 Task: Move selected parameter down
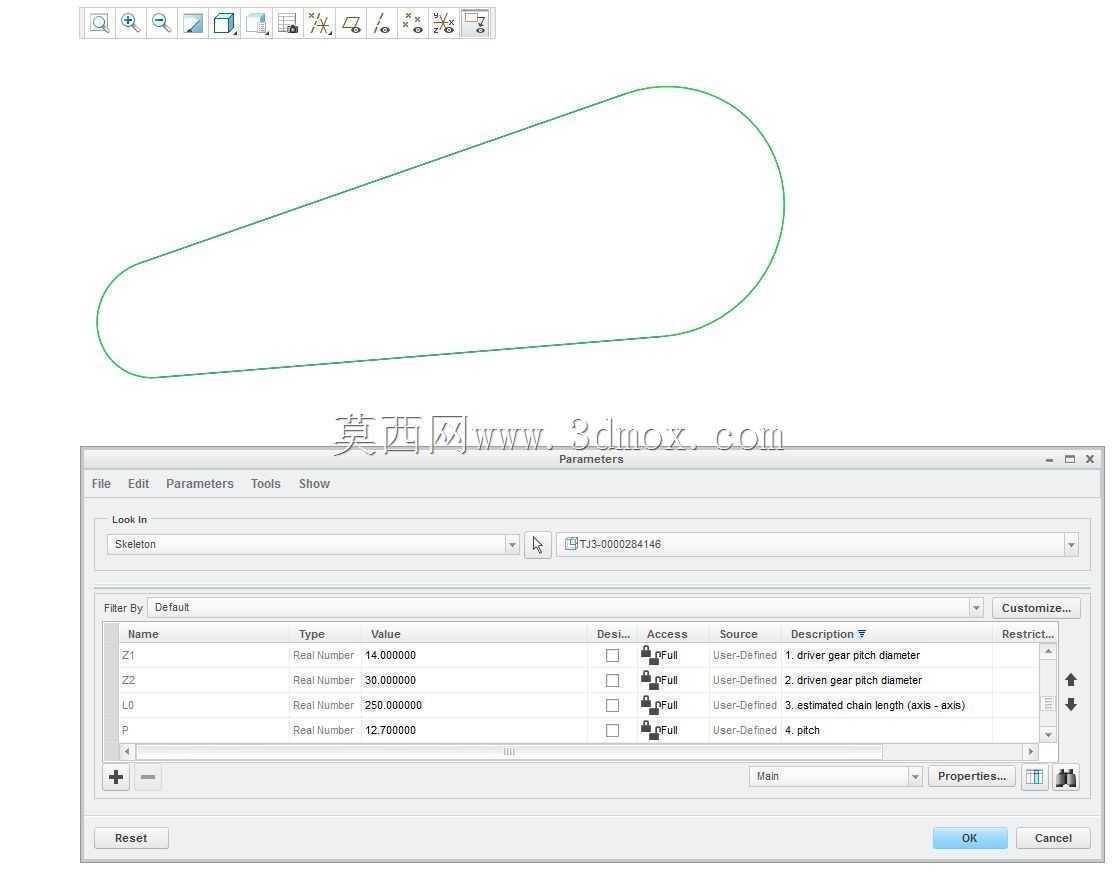coord(1071,705)
